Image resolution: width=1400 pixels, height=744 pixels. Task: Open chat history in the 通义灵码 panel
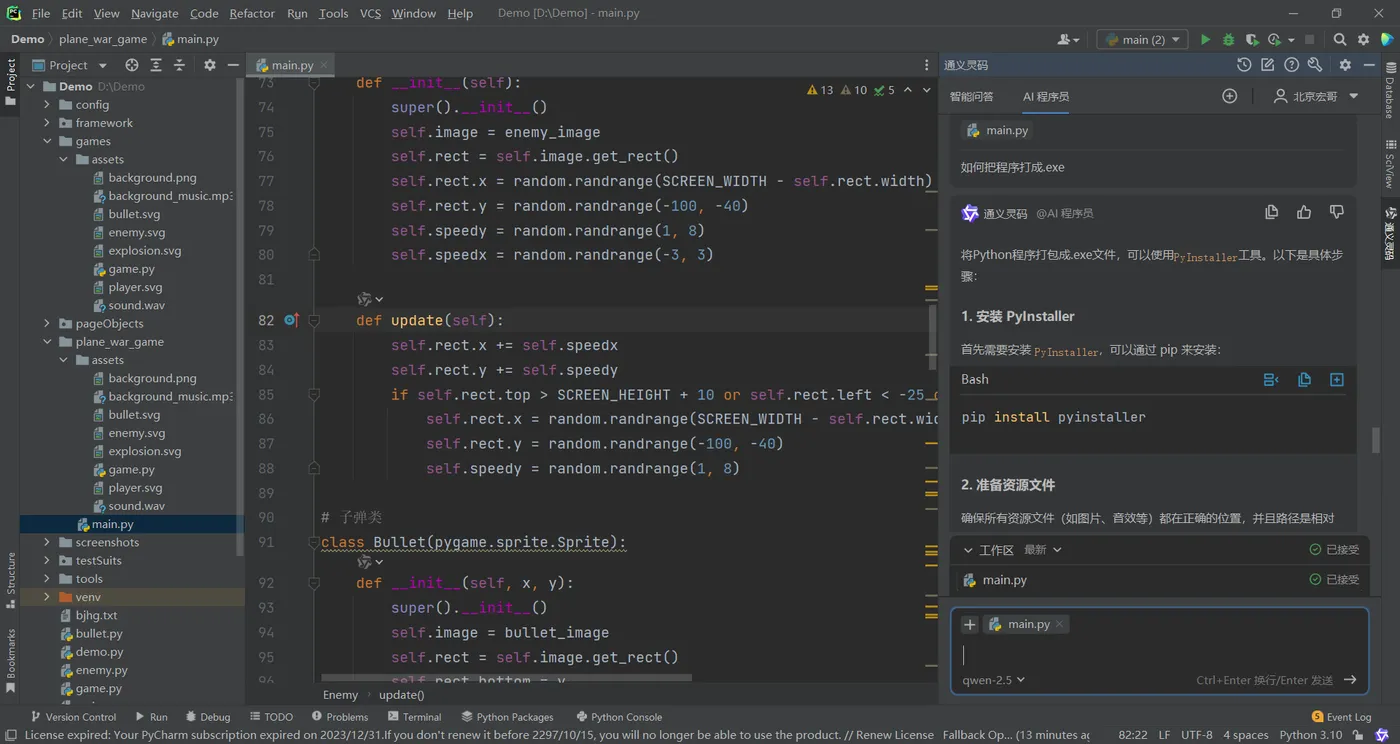tap(1243, 65)
